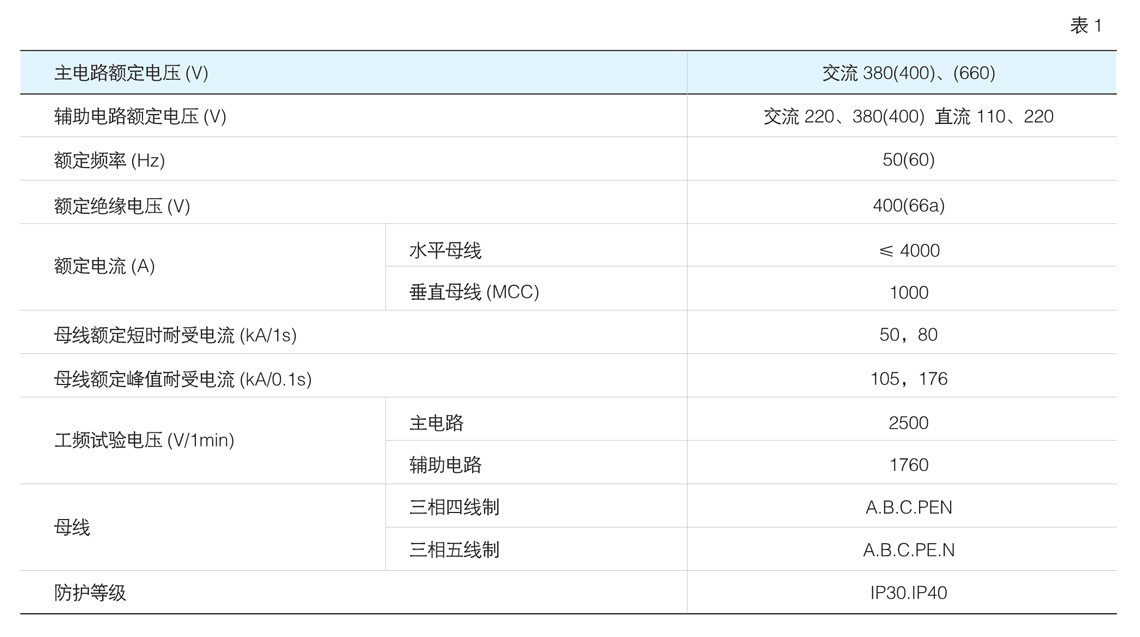Screen dimensions: 1140x637
Task: Click the 主电路额定电压 (V) header cell
Action: coord(131,73)
